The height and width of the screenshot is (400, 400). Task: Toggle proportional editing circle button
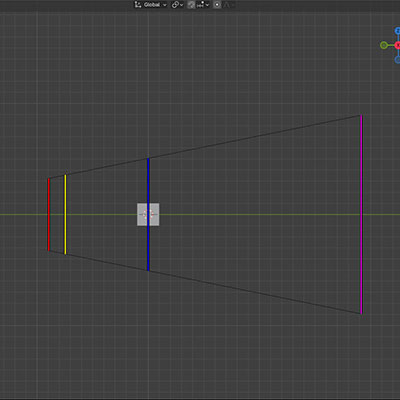[217, 5]
